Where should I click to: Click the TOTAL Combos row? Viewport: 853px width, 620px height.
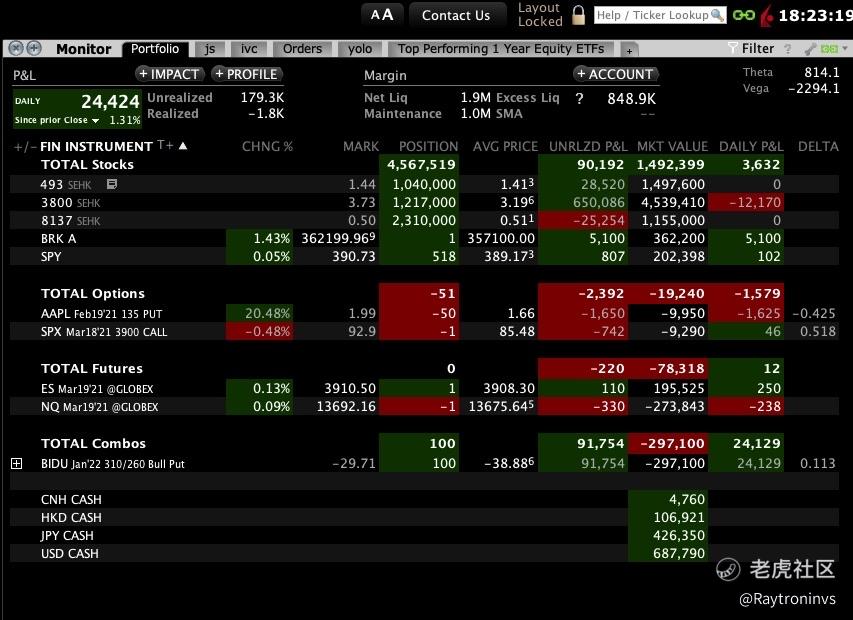click(x=424, y=443)
